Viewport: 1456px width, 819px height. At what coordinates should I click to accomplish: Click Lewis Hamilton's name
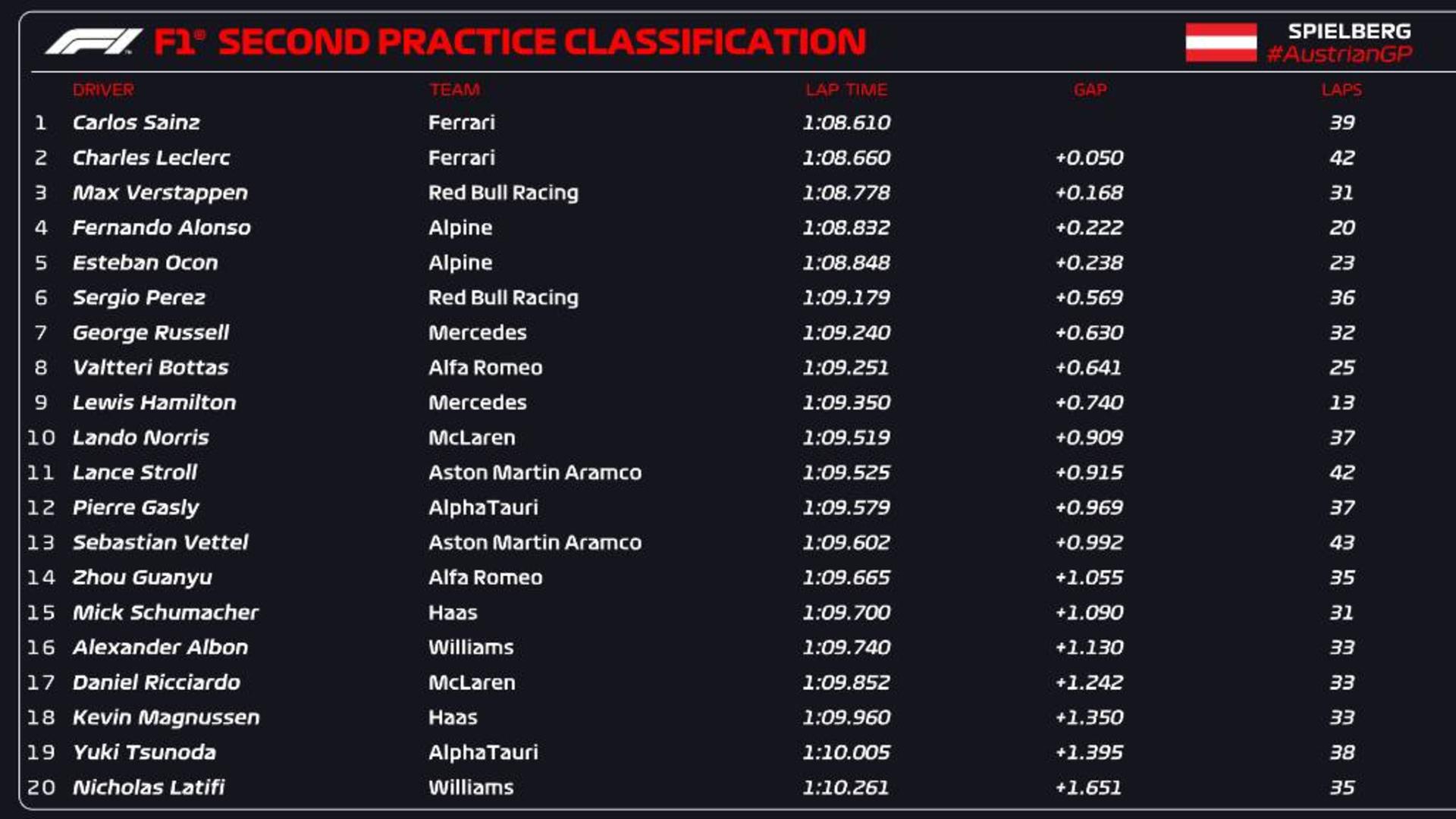pyautogui.click(x=154, y=403)
